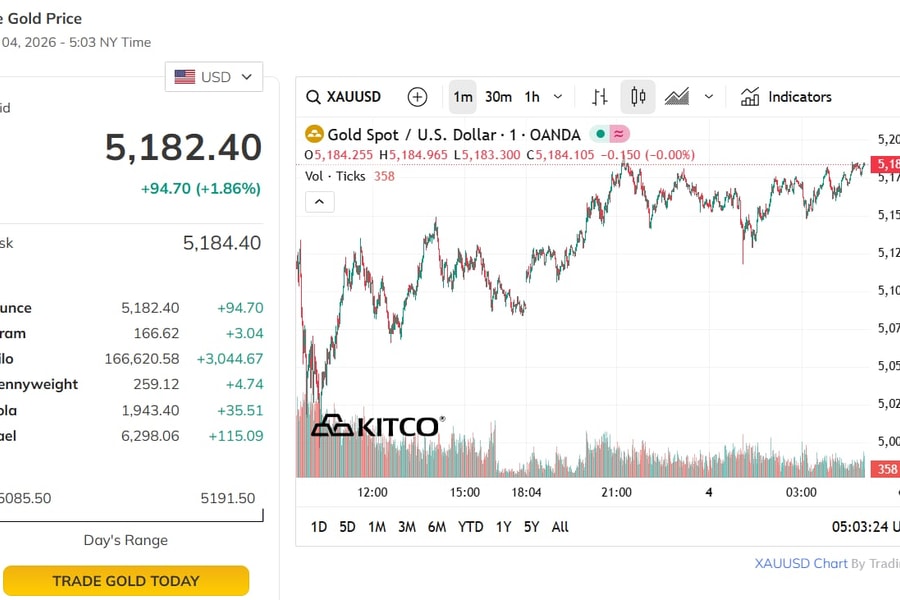This screenshot has width=900, height=600.
Task: Switch to the 30m timeframe
Action: (498, 97)
